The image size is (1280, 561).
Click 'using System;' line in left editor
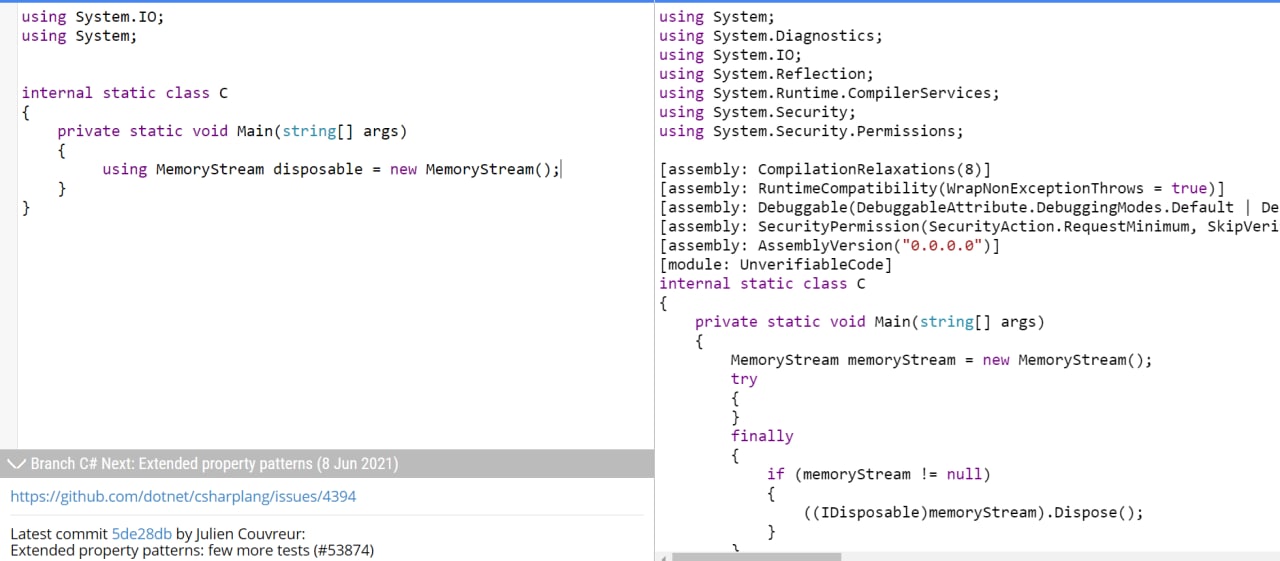click(x=79, y=35)
